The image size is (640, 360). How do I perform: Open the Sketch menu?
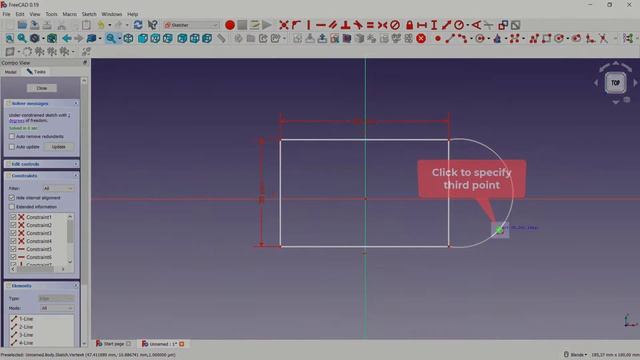[89, 14]
